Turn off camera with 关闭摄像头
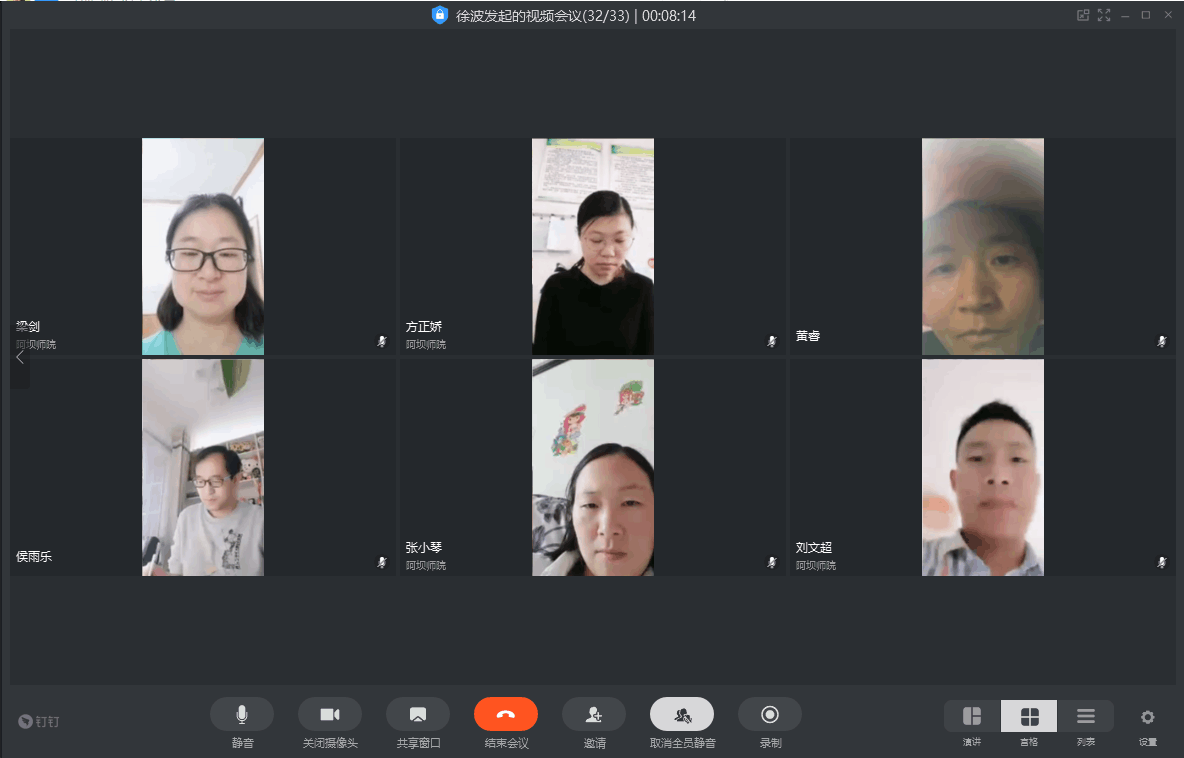 coord(329,714)
